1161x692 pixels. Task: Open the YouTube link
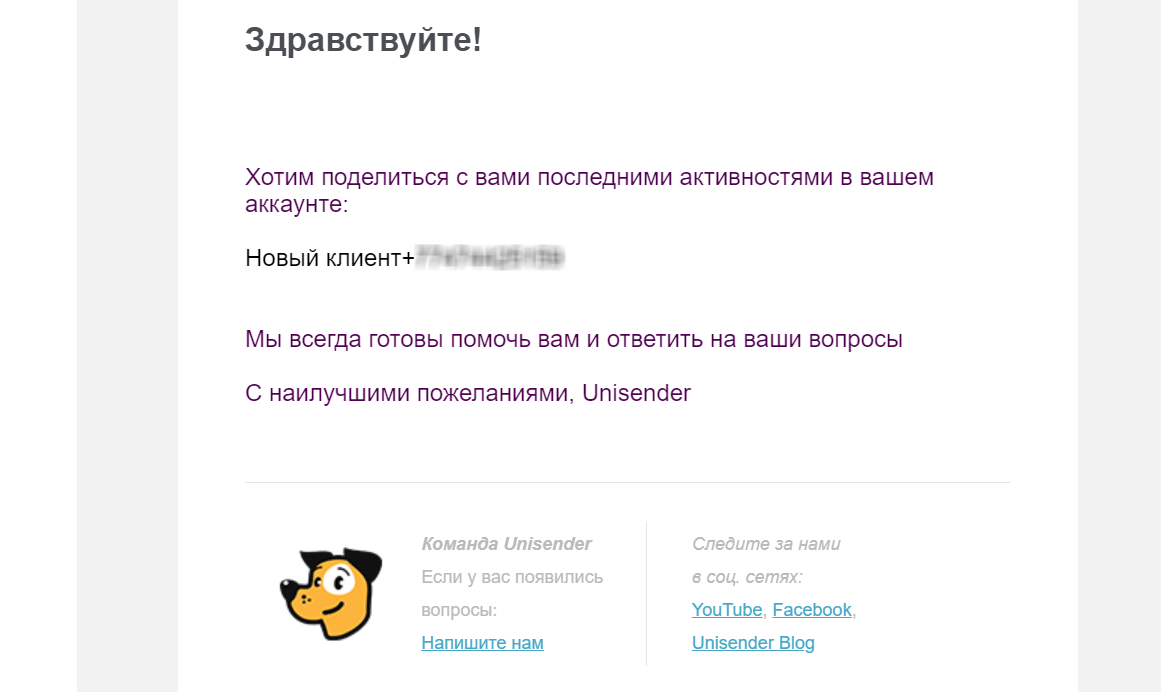(726, 610)
